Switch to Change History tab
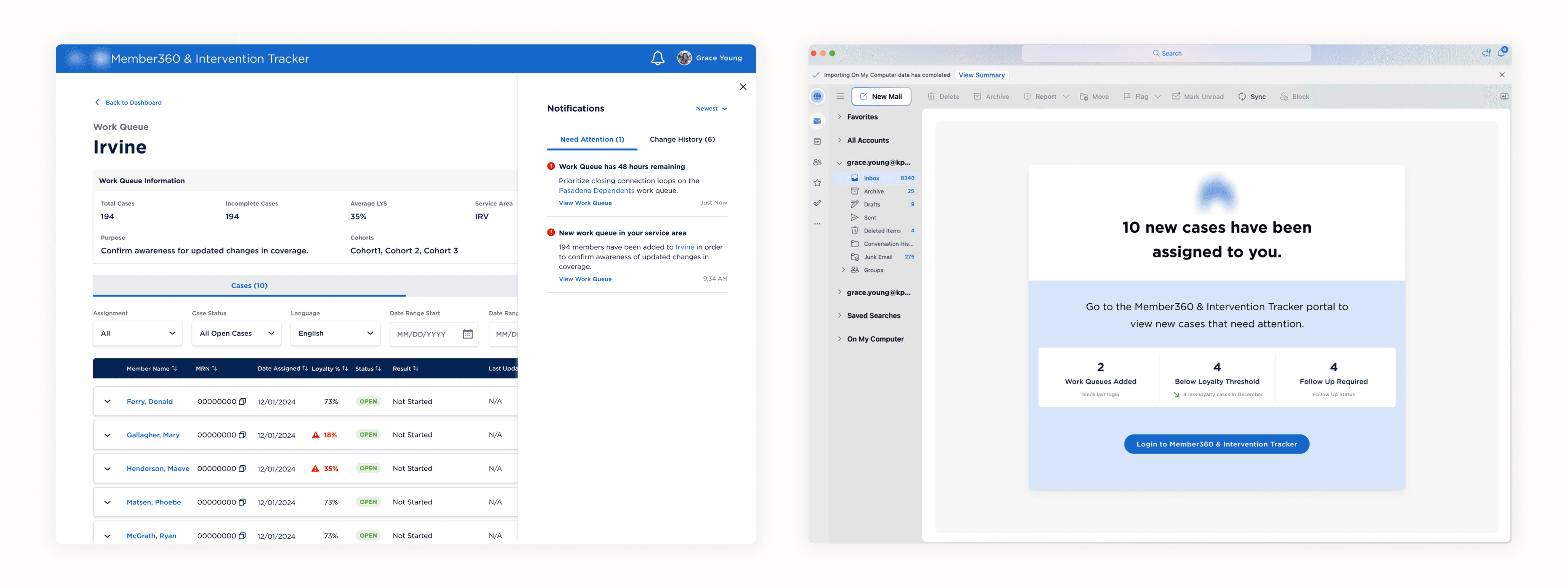The height and width of the screenshot is (588, 1568). [x=682, y=140]
